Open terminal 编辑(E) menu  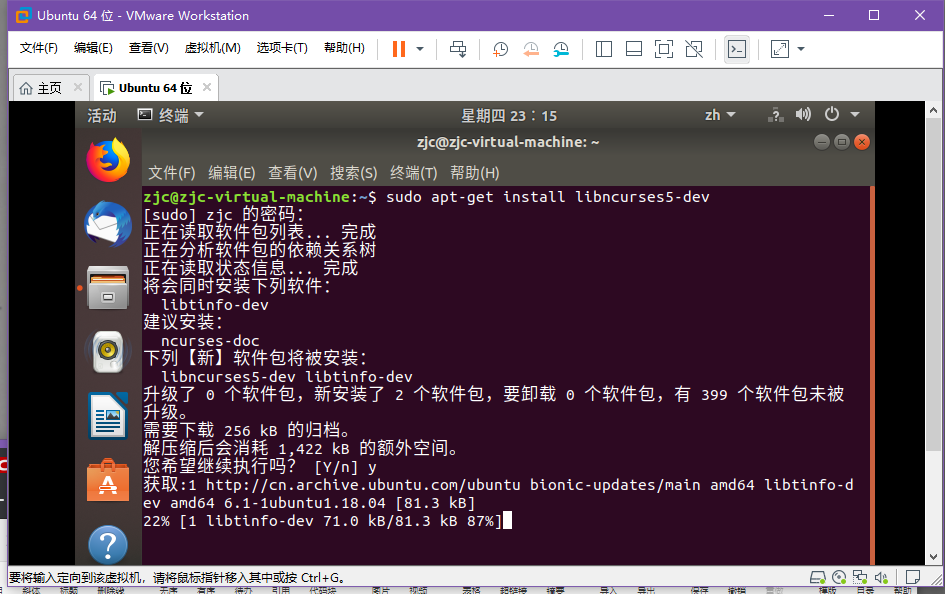(x=232, y=174)
